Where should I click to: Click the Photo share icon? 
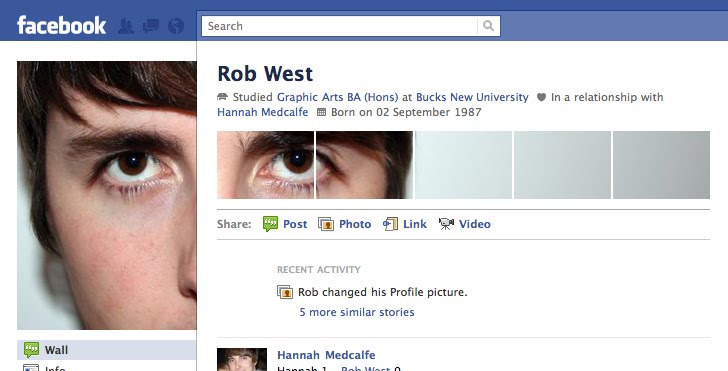[x=326, y=224]
